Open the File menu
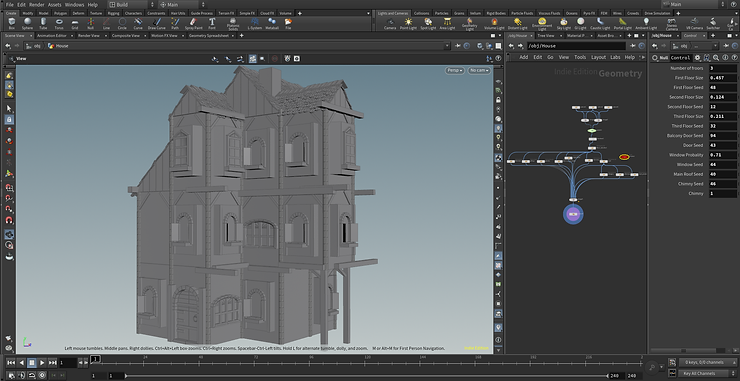The width and height of the screenshot is (740, 381). (9, 5)
